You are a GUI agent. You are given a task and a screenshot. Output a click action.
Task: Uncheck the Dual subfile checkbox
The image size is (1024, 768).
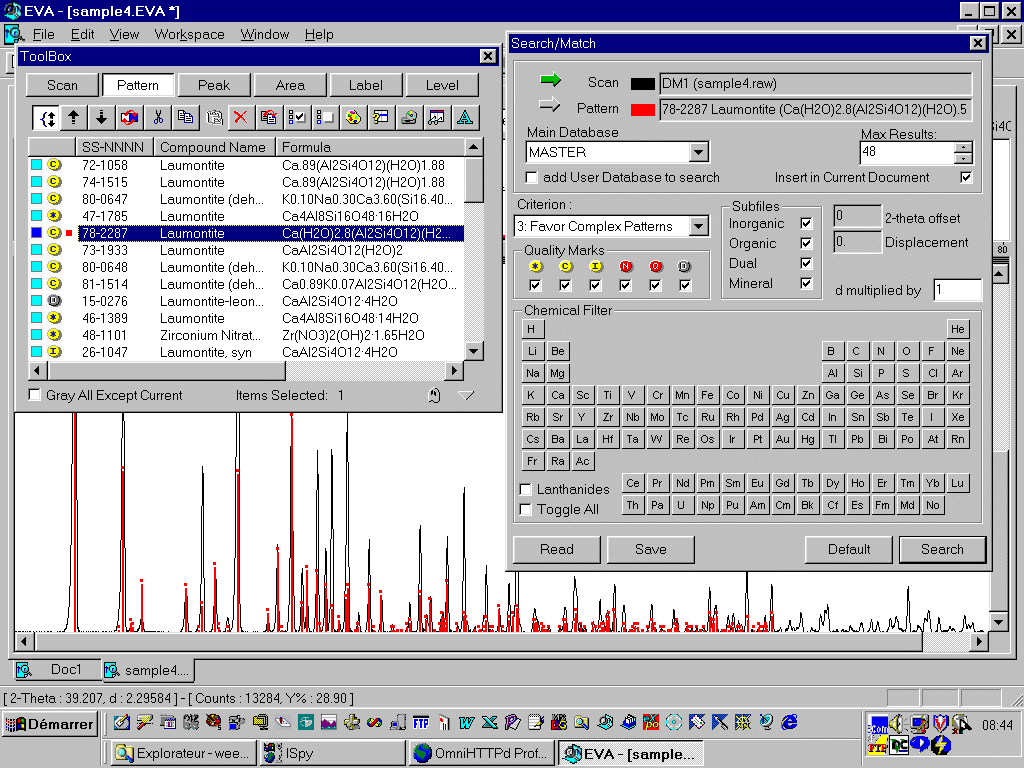click(806, 263)
